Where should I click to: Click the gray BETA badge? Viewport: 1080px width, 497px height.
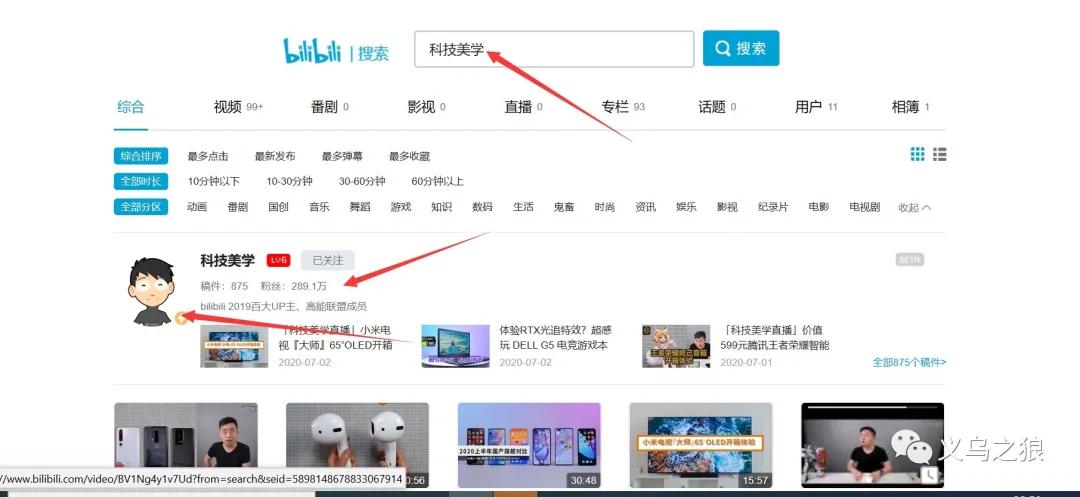[x=909, y=260]
